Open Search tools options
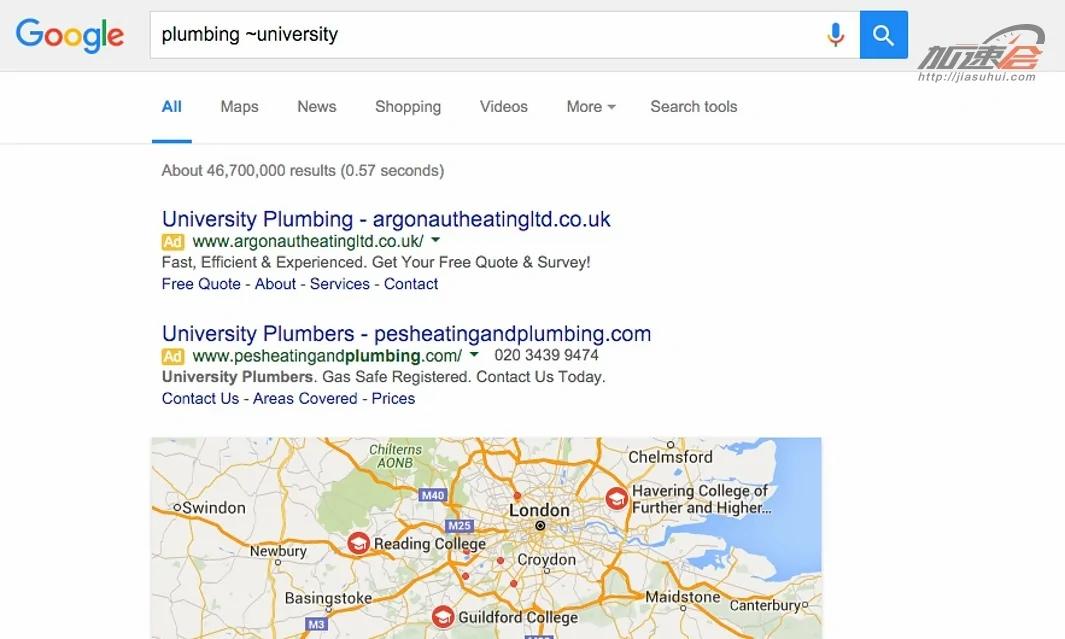Image resolution: width=1065 pixels, height=639 pixels. pyautogui.click(x=693, y=107)
